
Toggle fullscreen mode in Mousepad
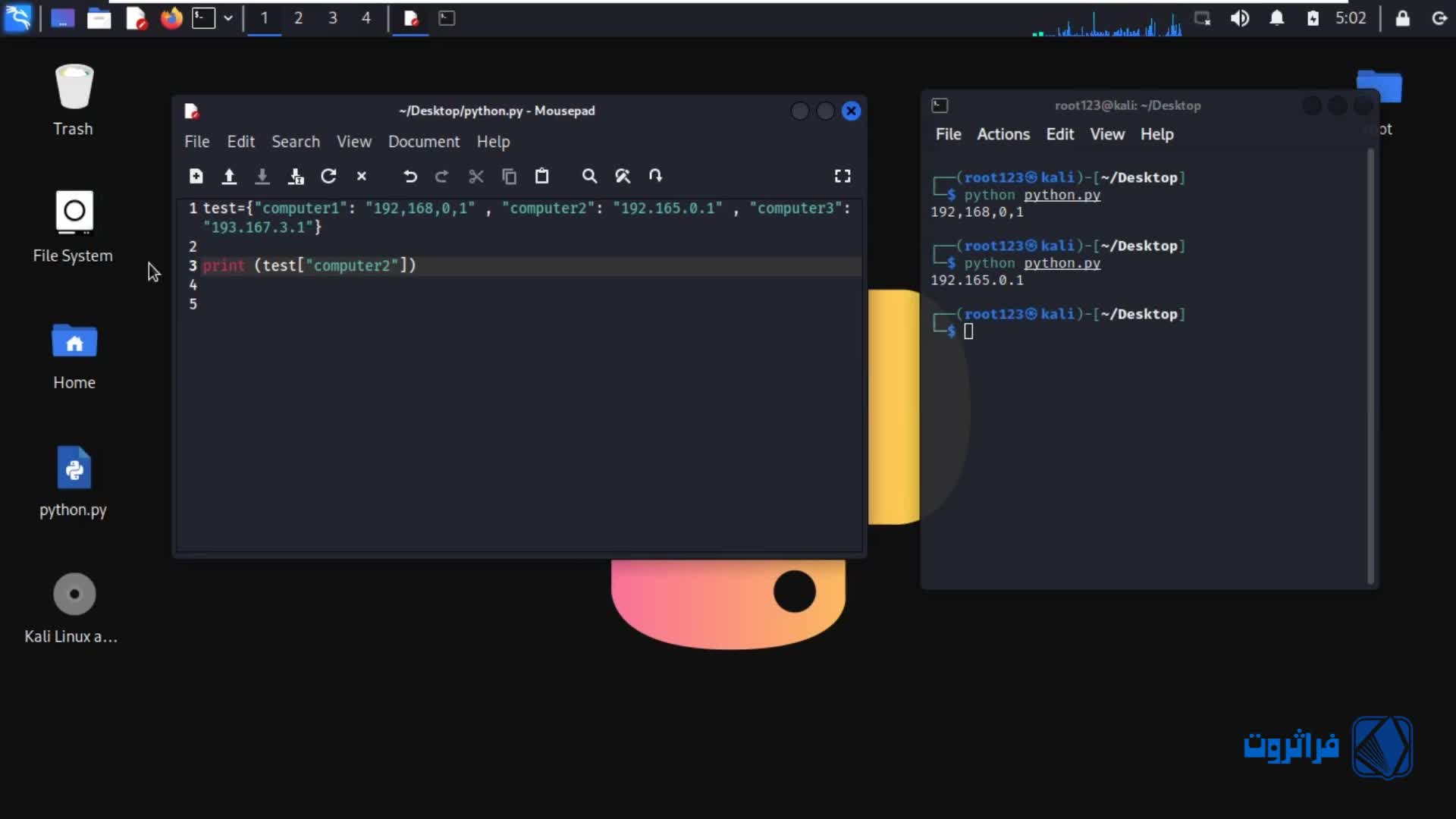pyautogui.click(x=843, y=176)
